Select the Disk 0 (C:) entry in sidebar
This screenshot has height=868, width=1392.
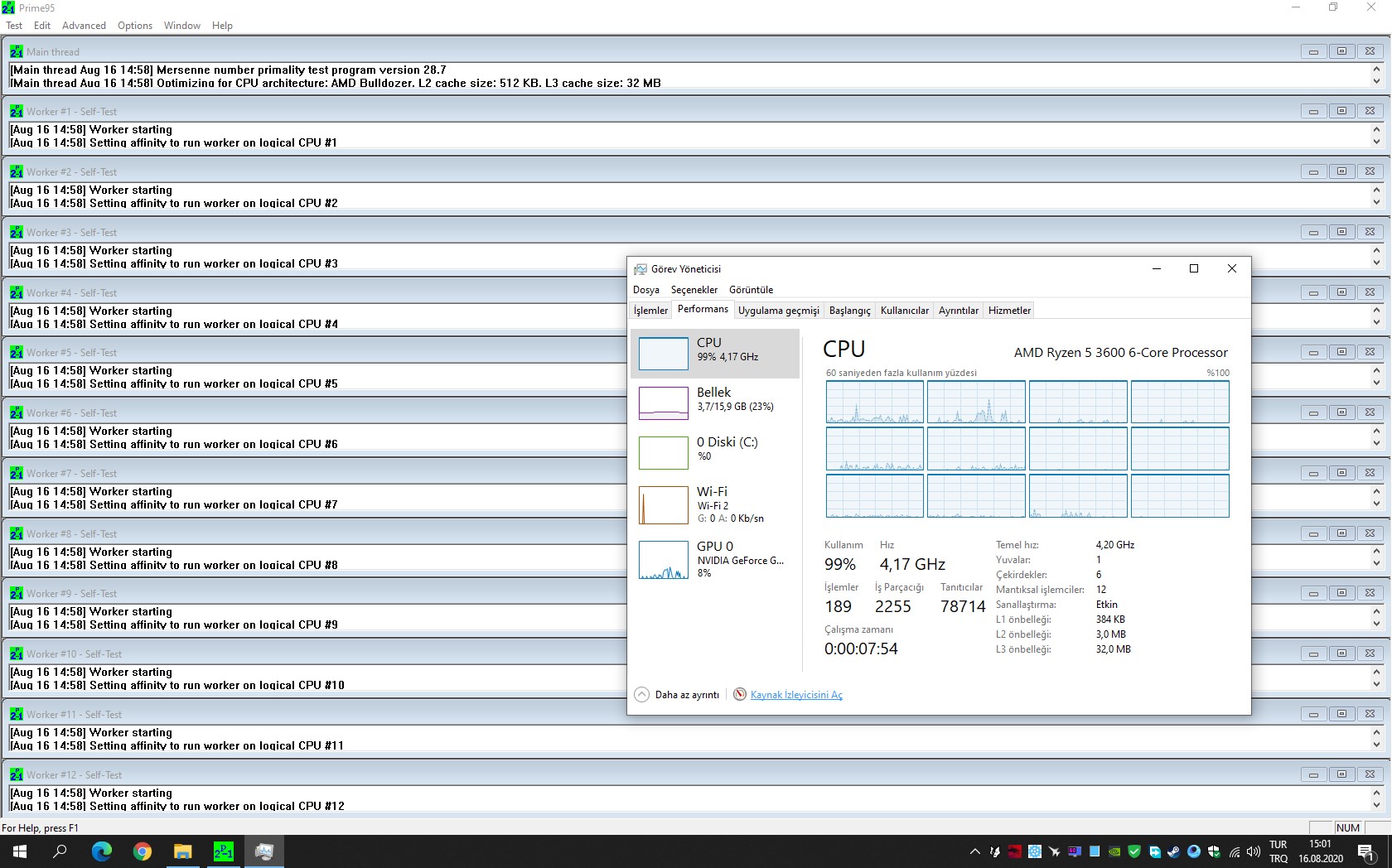click(x=715, y=453)
